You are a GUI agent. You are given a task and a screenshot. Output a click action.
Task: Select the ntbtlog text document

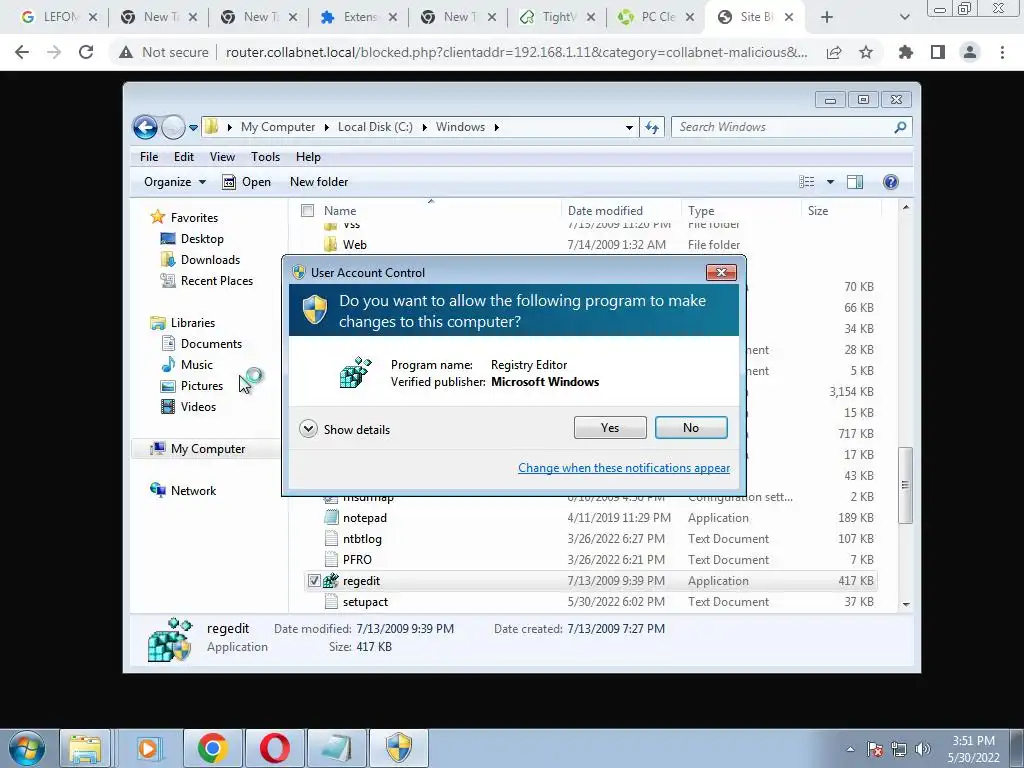pyautogui.click(x=590, y=538)
